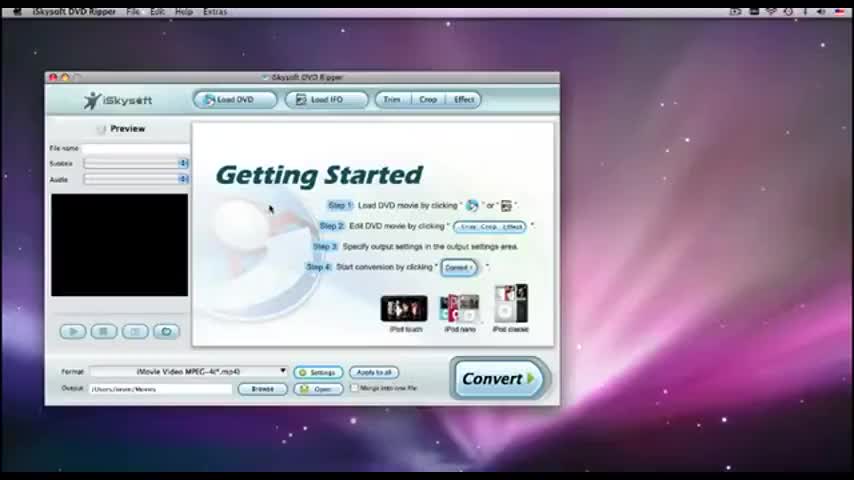Click the Settings button
This screenshot has width=854, height=480.
[x=318, y=373]
